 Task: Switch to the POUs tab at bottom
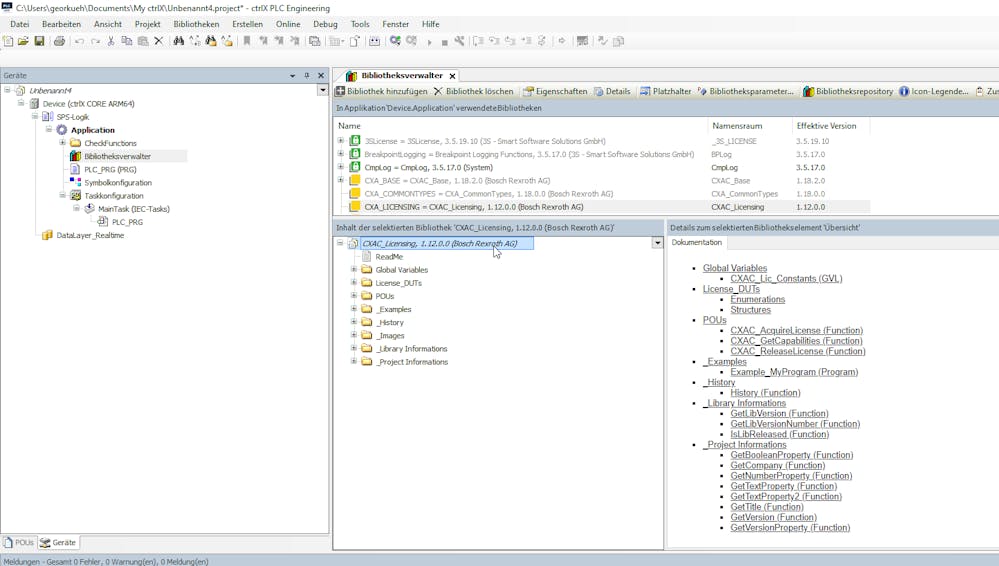19,542
